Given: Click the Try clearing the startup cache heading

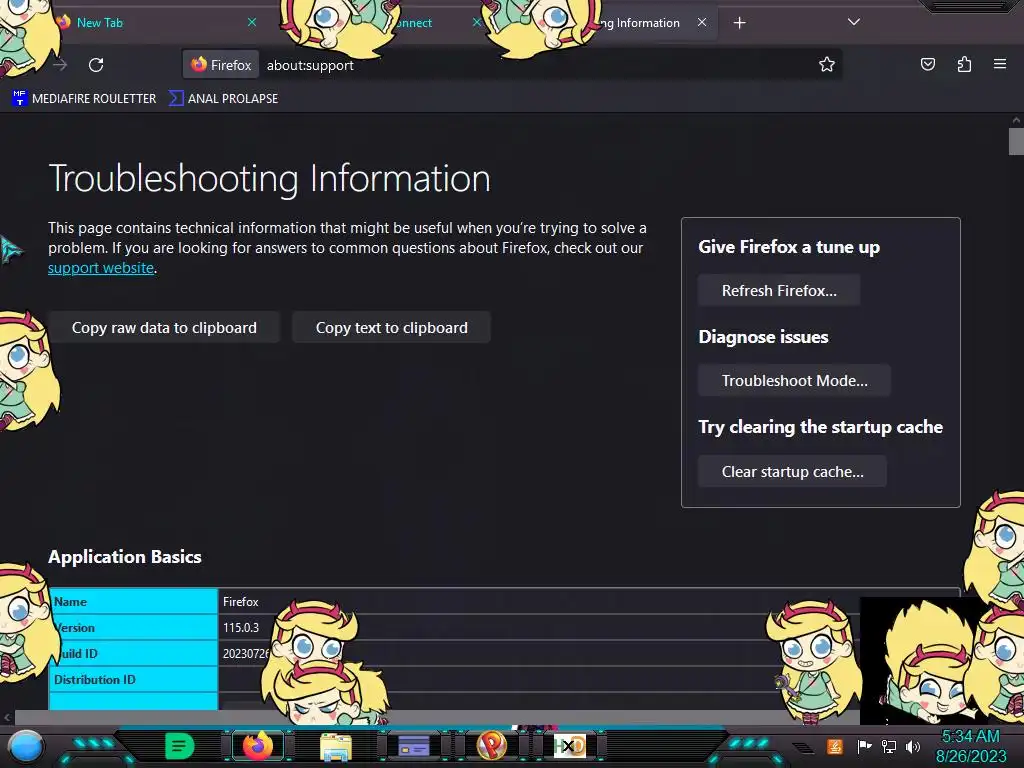Looking at the screenshot, I should 820,427.
